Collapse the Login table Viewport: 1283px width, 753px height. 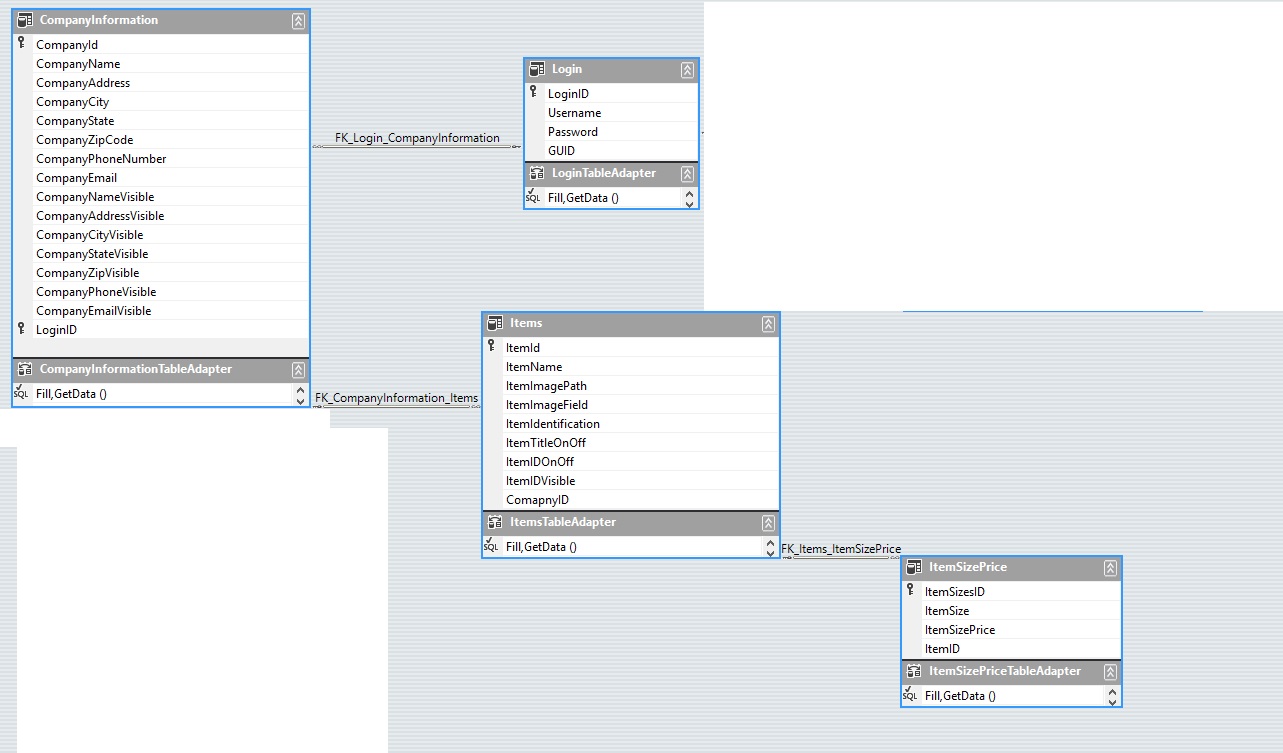(686, 69)
